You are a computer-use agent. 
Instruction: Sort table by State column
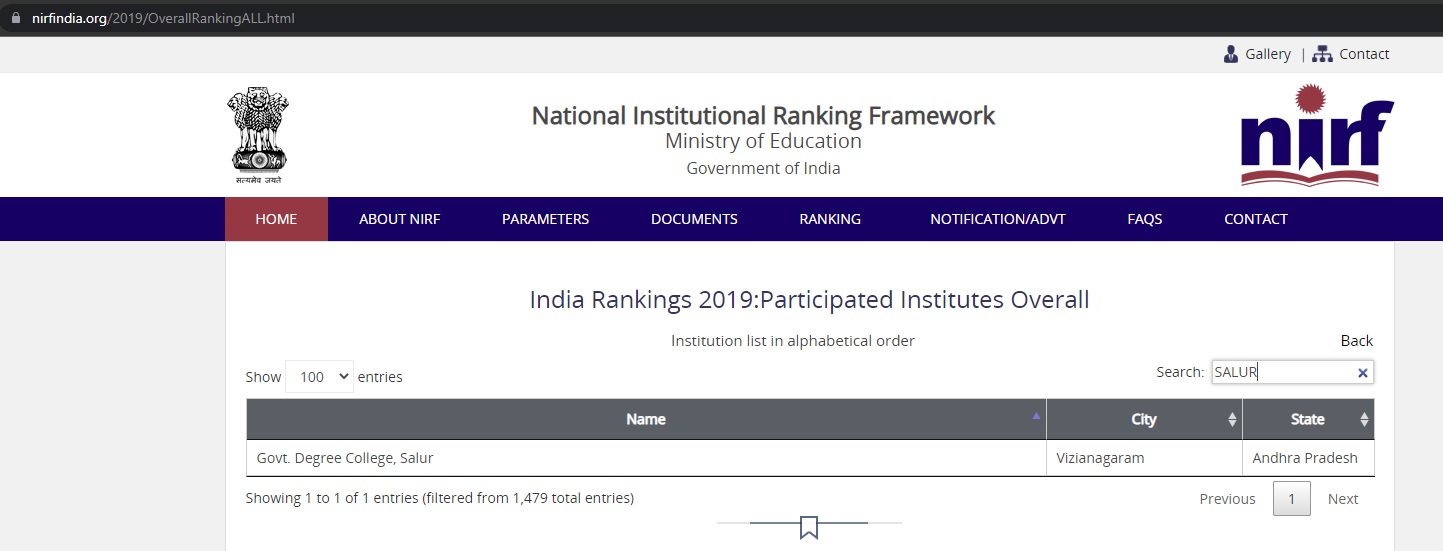pos(1308,419)
